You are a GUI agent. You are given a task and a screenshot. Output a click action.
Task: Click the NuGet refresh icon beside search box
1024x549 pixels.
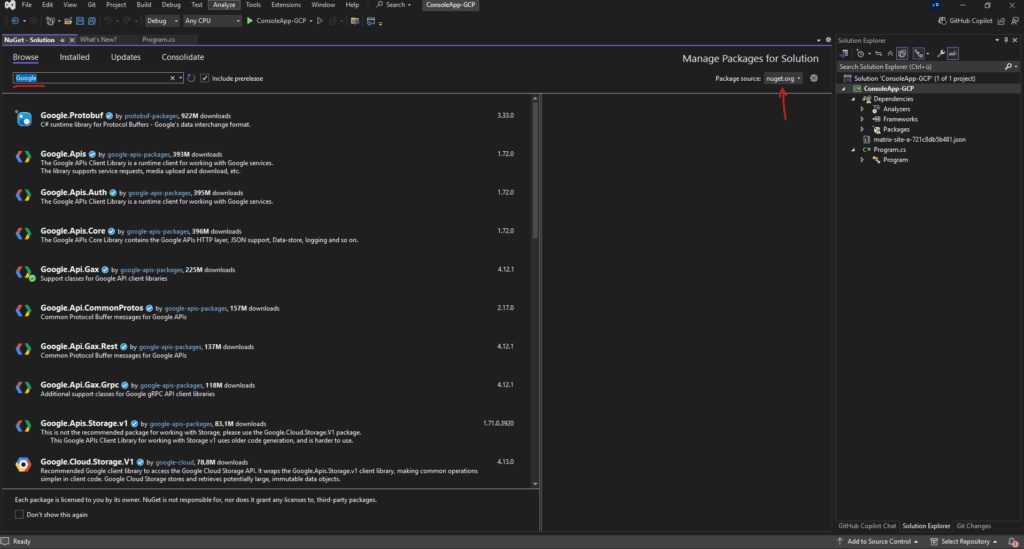pyautogui.click(x=191, y=78)
